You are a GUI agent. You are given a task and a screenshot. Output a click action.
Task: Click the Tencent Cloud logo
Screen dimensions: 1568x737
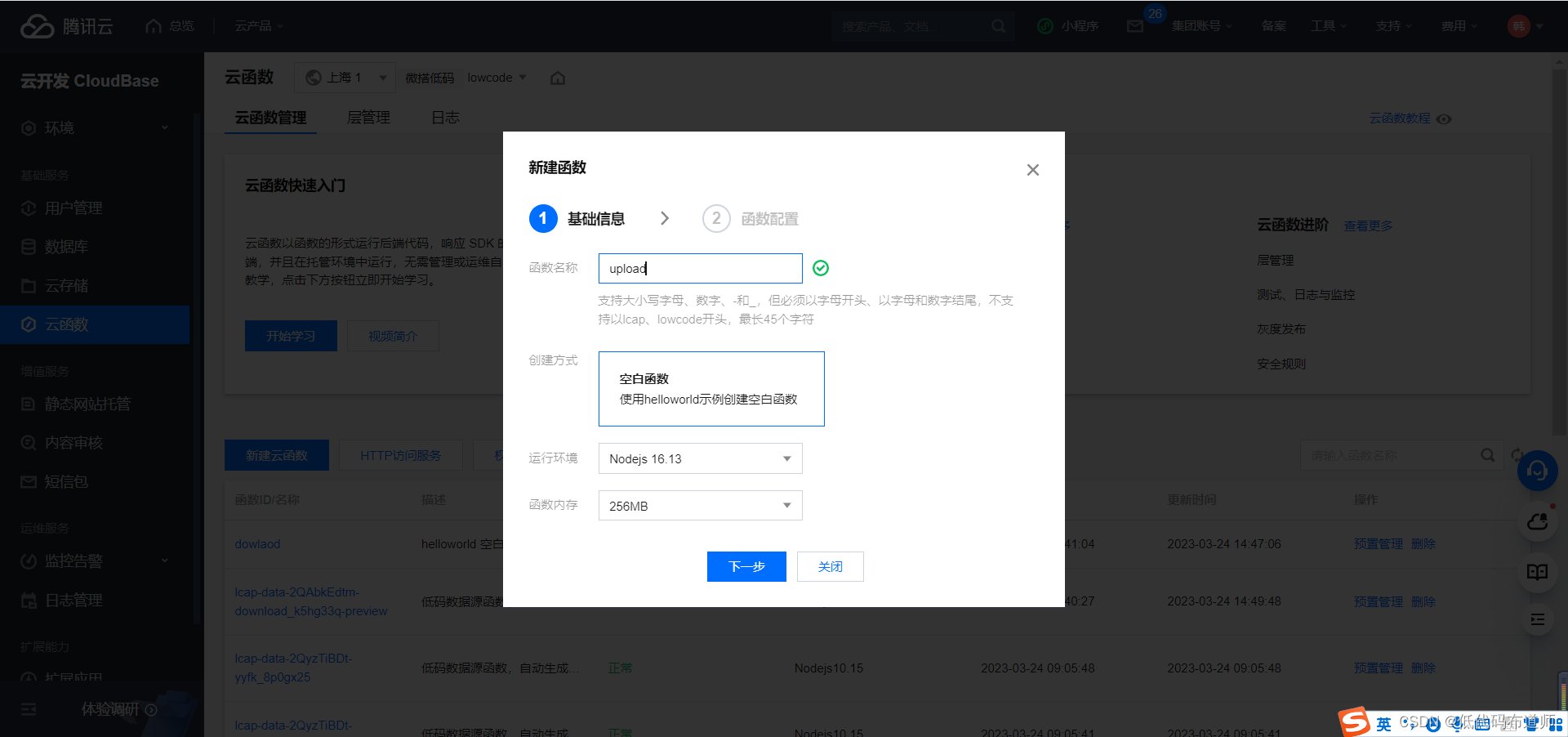point(66,26)
